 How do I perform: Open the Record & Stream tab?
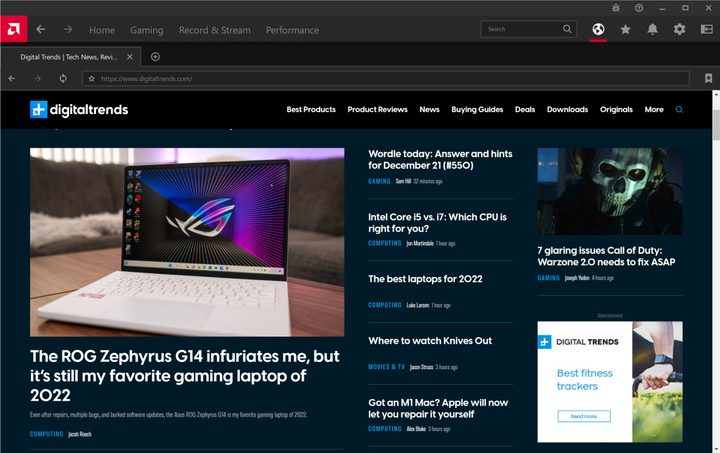[214, 30]
